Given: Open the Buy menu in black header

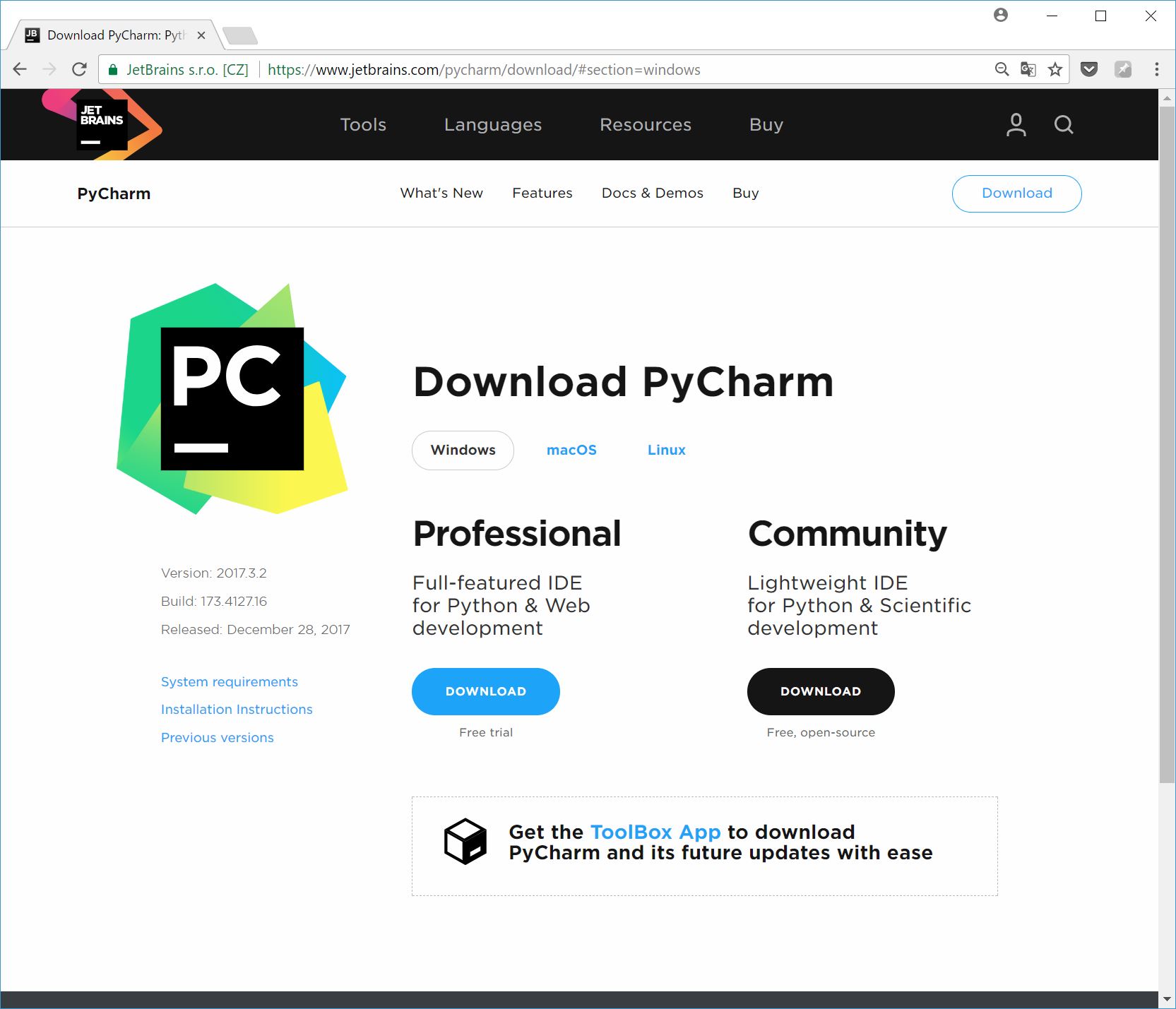Looking at the screenshot, I should tap(766, 124).
